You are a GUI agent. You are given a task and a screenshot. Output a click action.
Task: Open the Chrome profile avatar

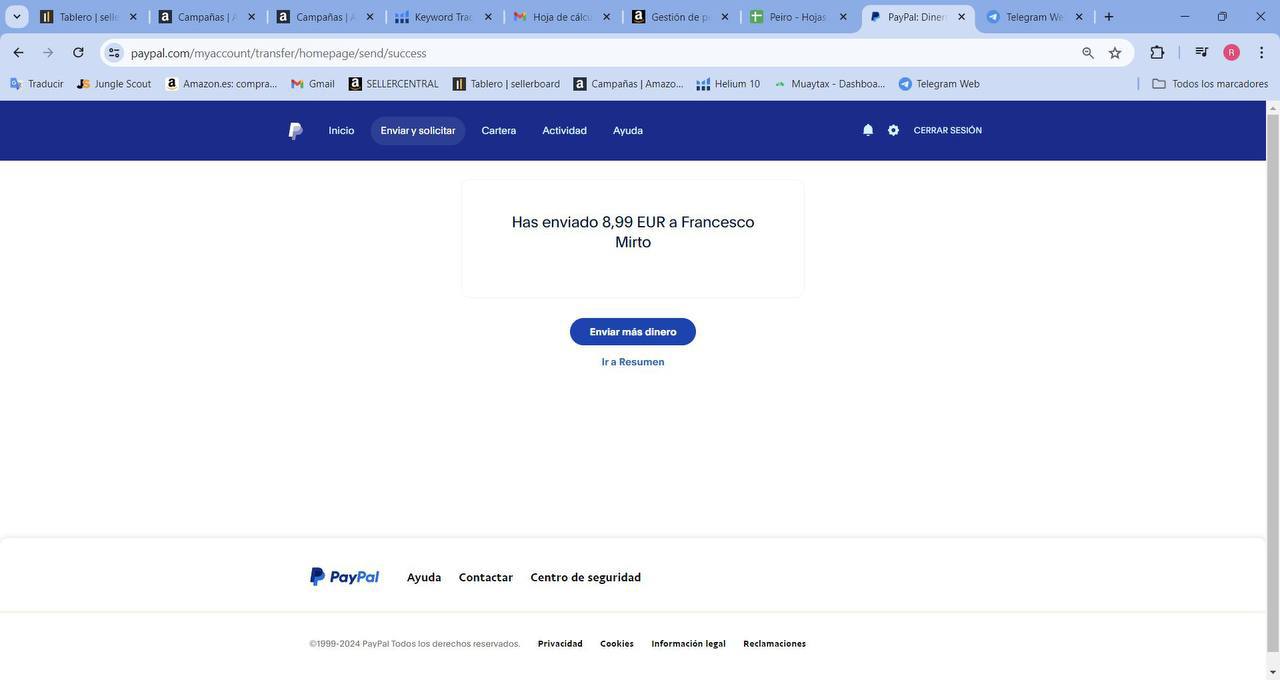pos(1232,53)
